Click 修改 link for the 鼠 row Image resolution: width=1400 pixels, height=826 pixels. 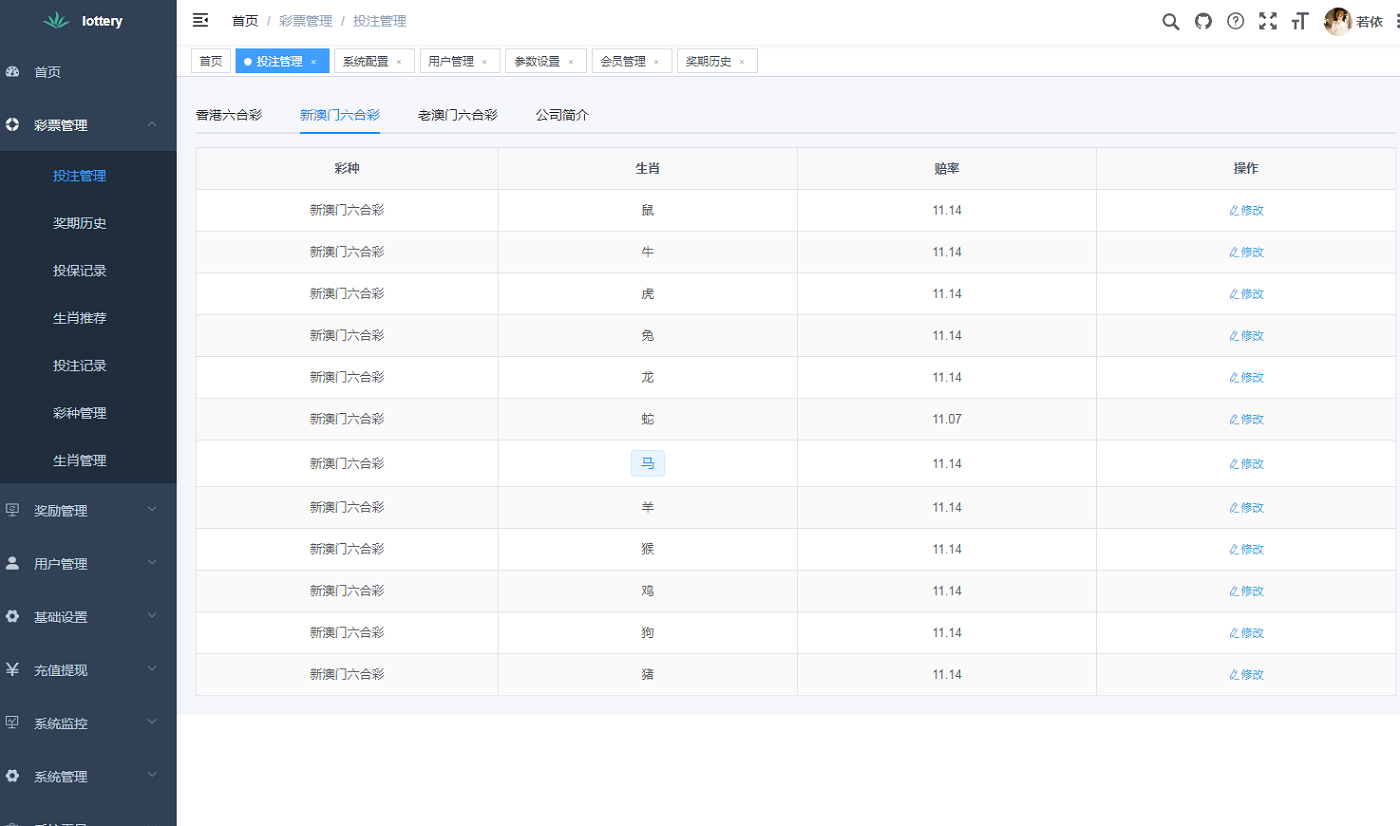coord(1246,210)
